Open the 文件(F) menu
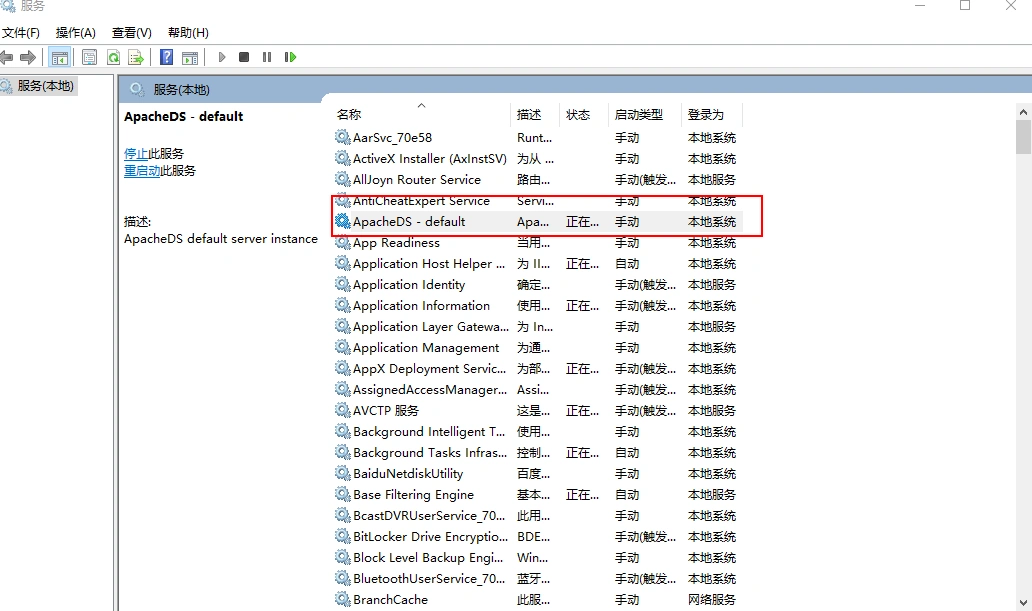Viewport: 1032px width, 611px height. point(21,33)
